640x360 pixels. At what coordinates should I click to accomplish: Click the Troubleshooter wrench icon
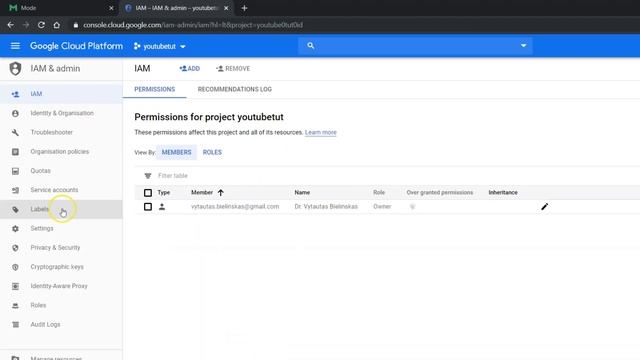(x=15, y=133)
